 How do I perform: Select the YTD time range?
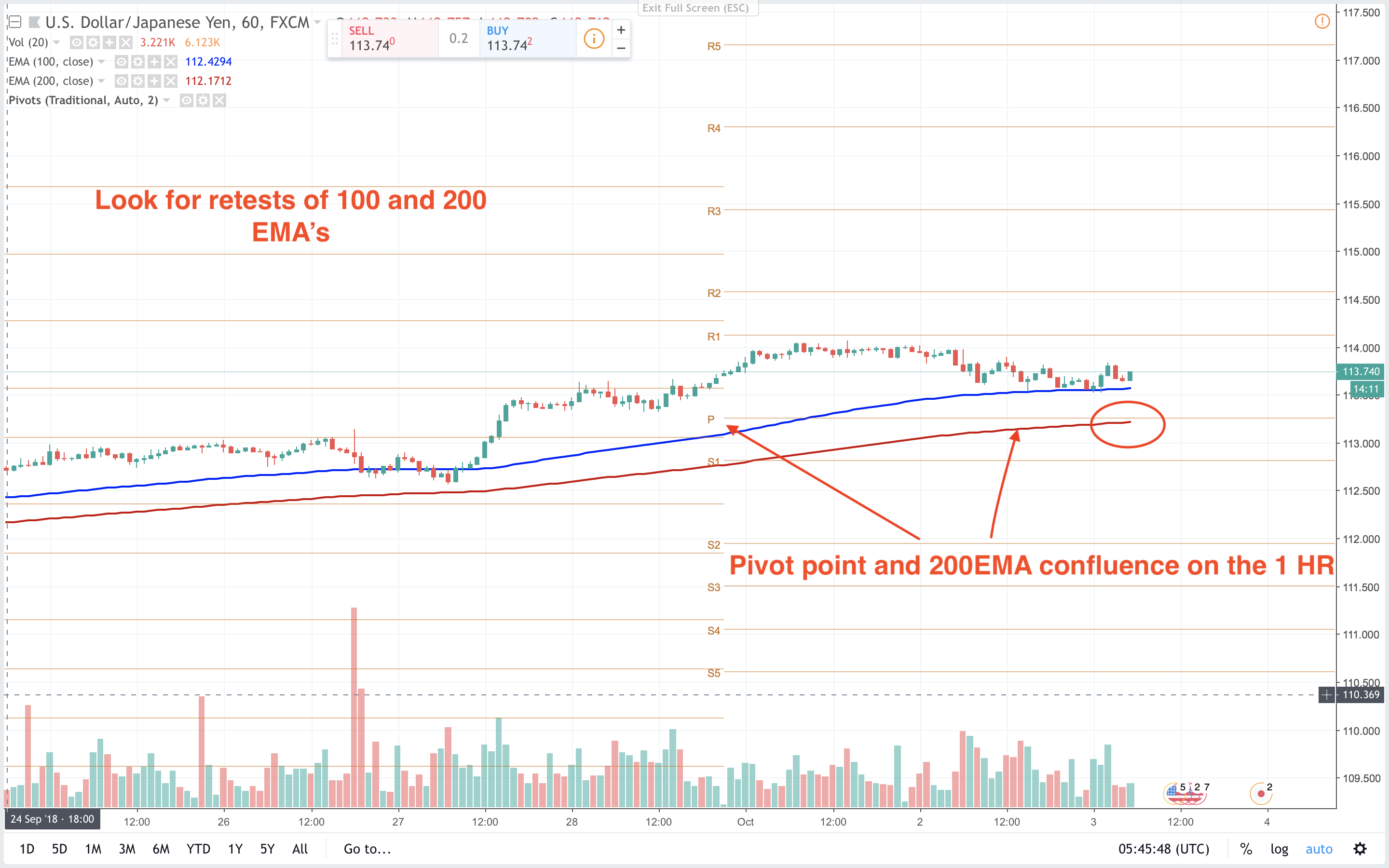click(x=199, y=849)
